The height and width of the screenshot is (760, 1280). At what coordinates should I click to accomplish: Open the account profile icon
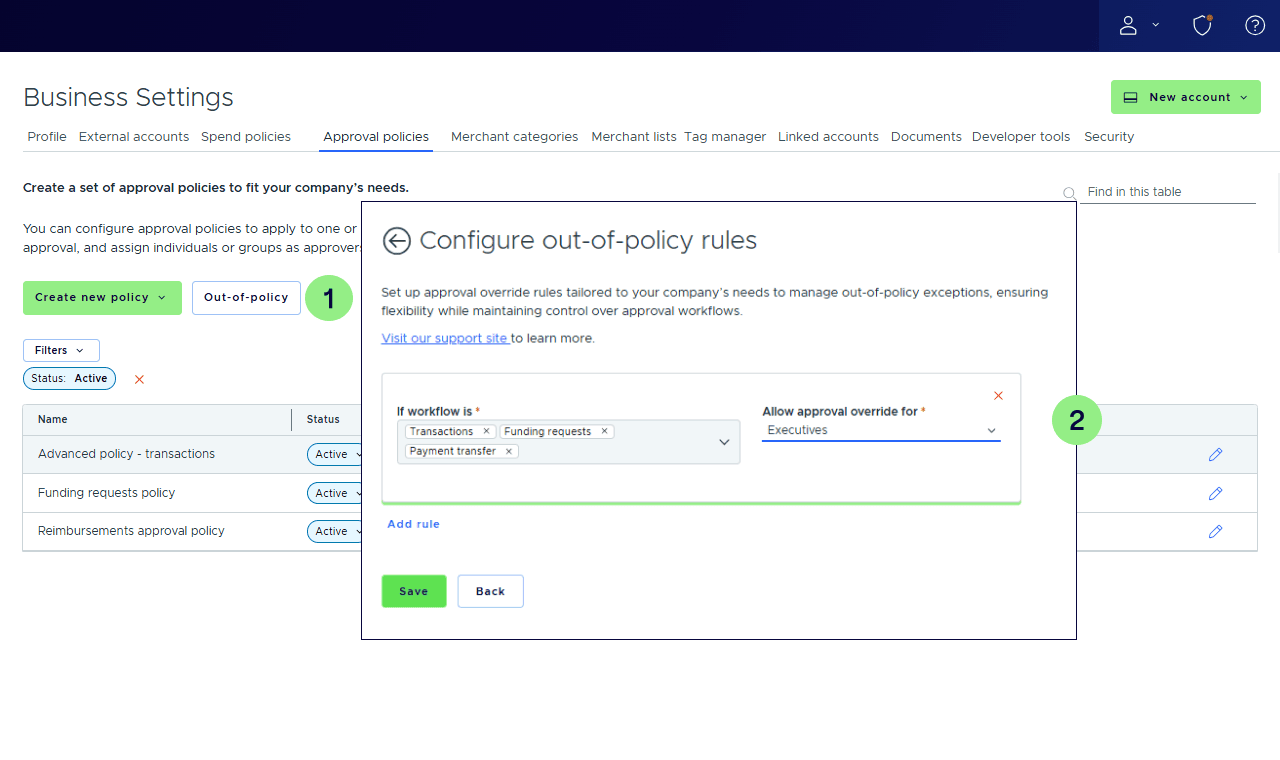click(1128, 25)
